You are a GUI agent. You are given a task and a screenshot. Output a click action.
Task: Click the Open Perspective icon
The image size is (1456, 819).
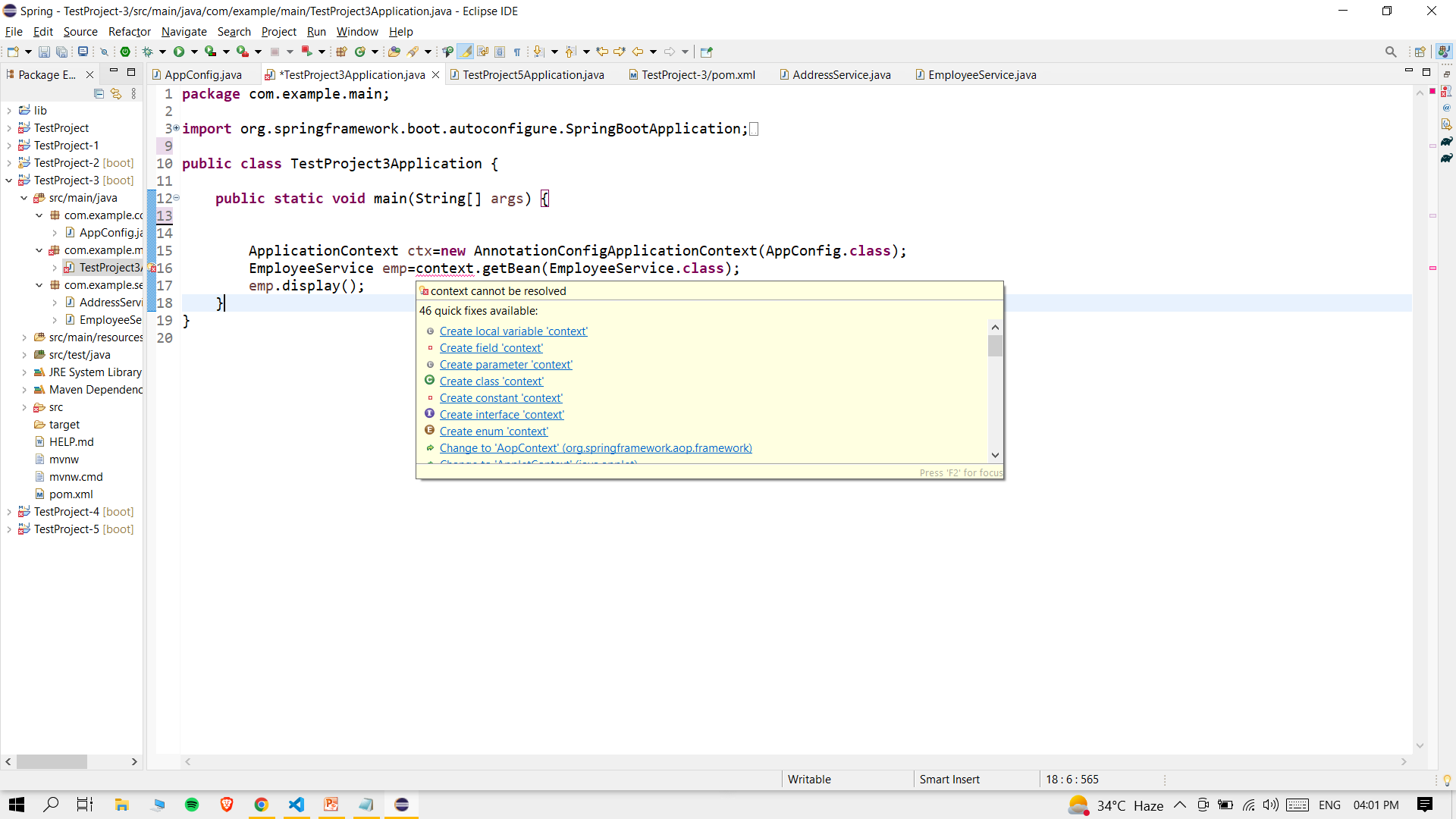(1420, 52)
